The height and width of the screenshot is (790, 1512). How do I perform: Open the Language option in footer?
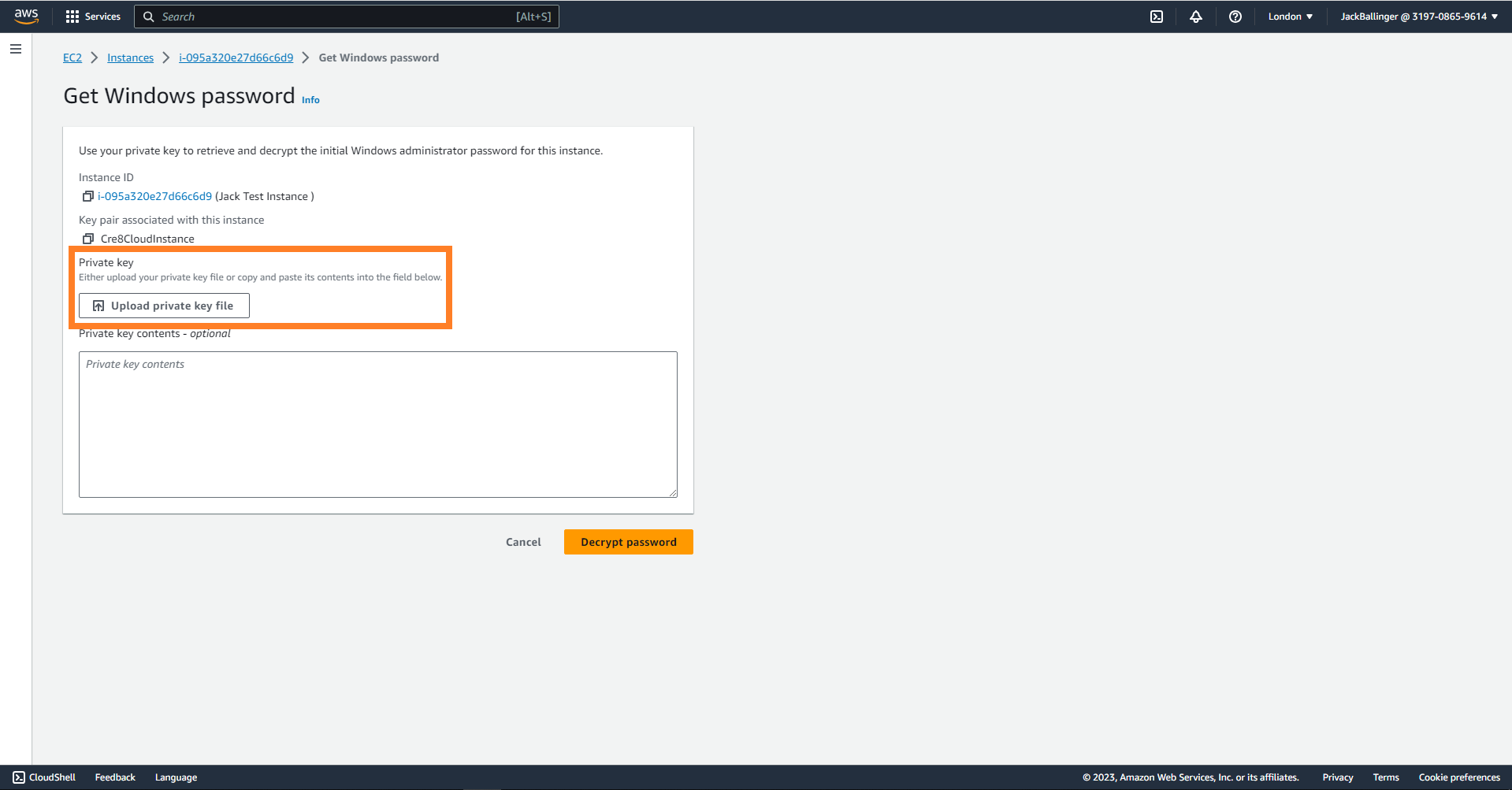(176, 777)
